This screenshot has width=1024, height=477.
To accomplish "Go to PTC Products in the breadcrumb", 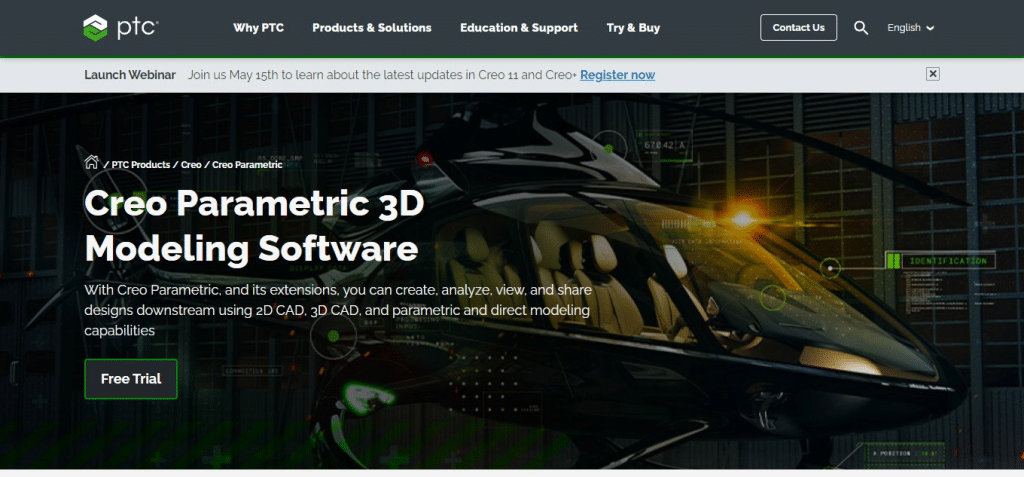I will point(139,164).
